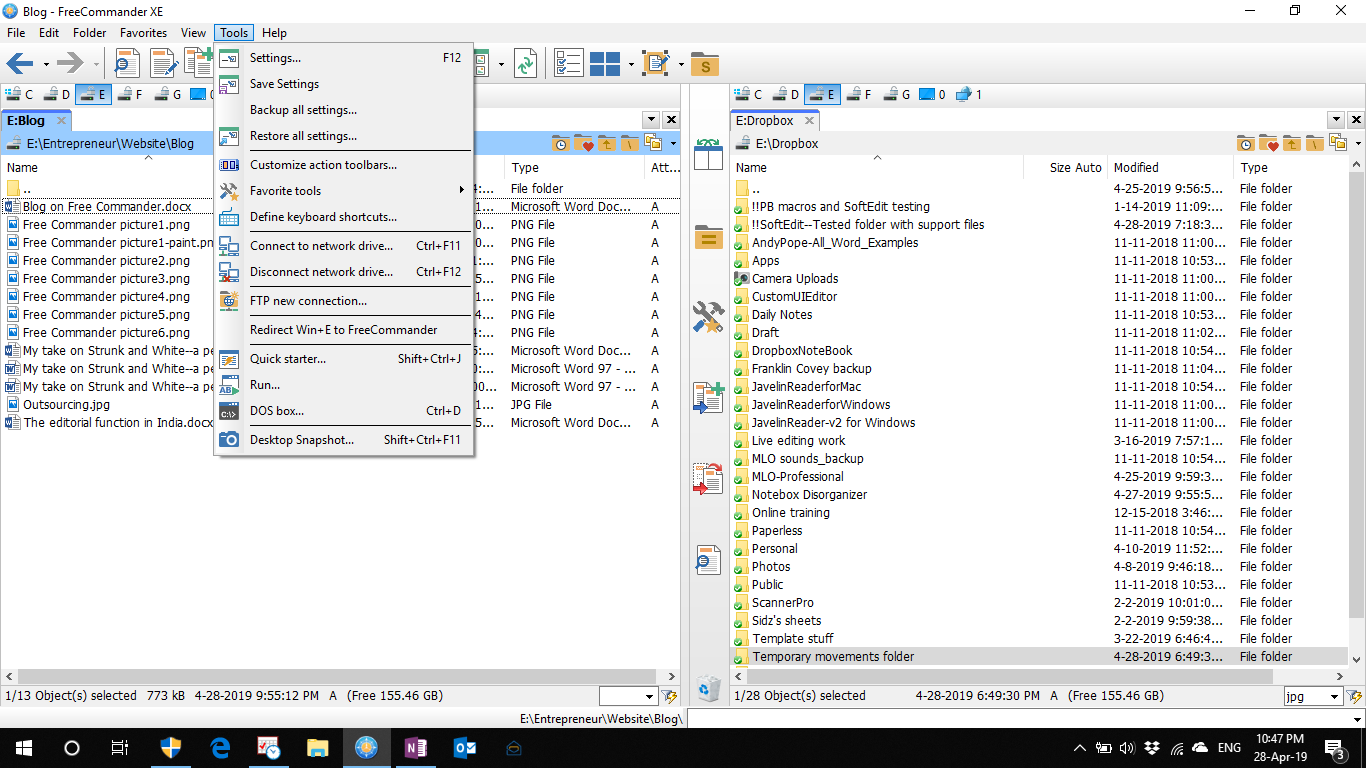Open the right panel jpg filter combo box

click(x=1313, y=696)
